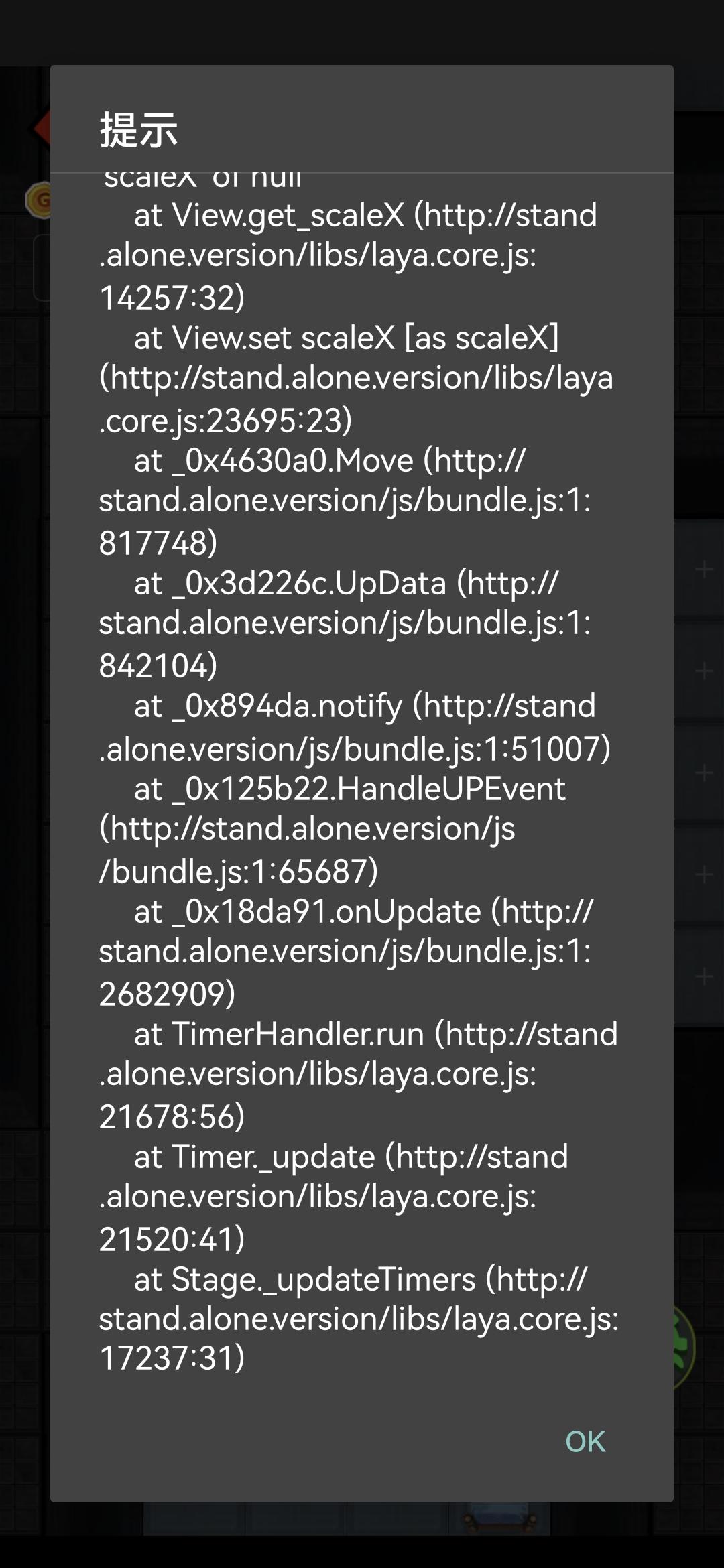This screenshot has height=1568, width=724.
Task: Tap the Stage._updateTimers stack trace line
Action: [359, 1320]
